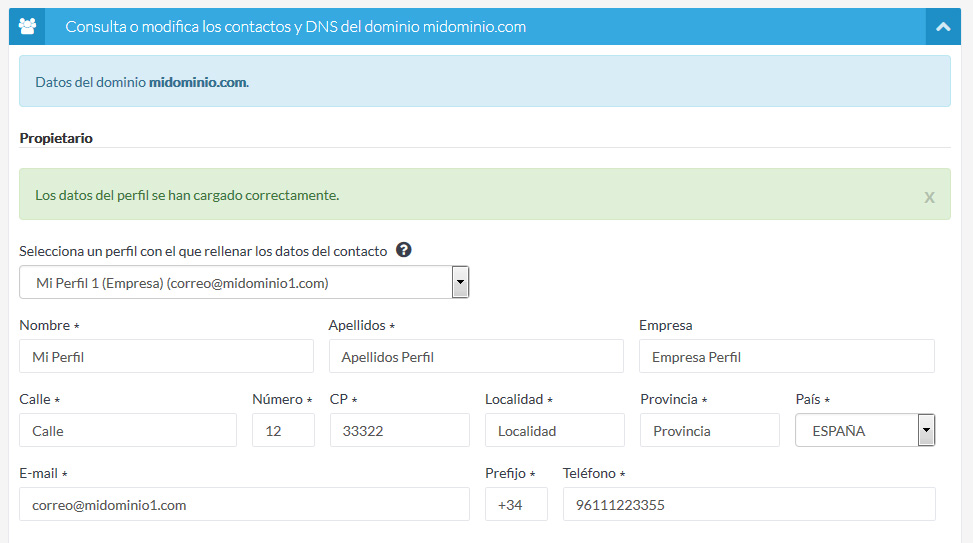Select the Número input box
Image resolution: width=973 pixels, height=543 pixels.
coord(283,431)
